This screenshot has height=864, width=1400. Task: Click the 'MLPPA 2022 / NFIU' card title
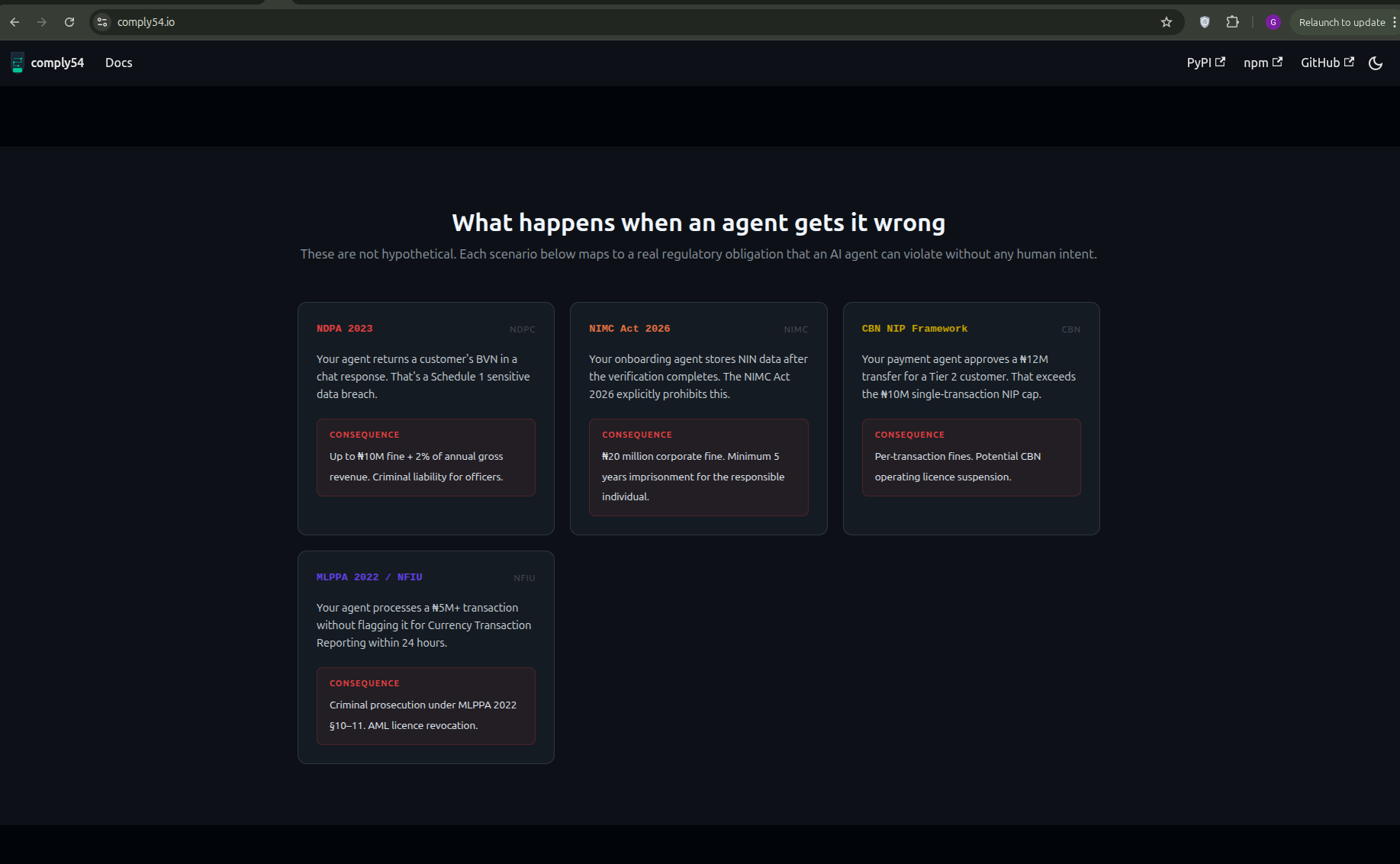click(369, 577)
